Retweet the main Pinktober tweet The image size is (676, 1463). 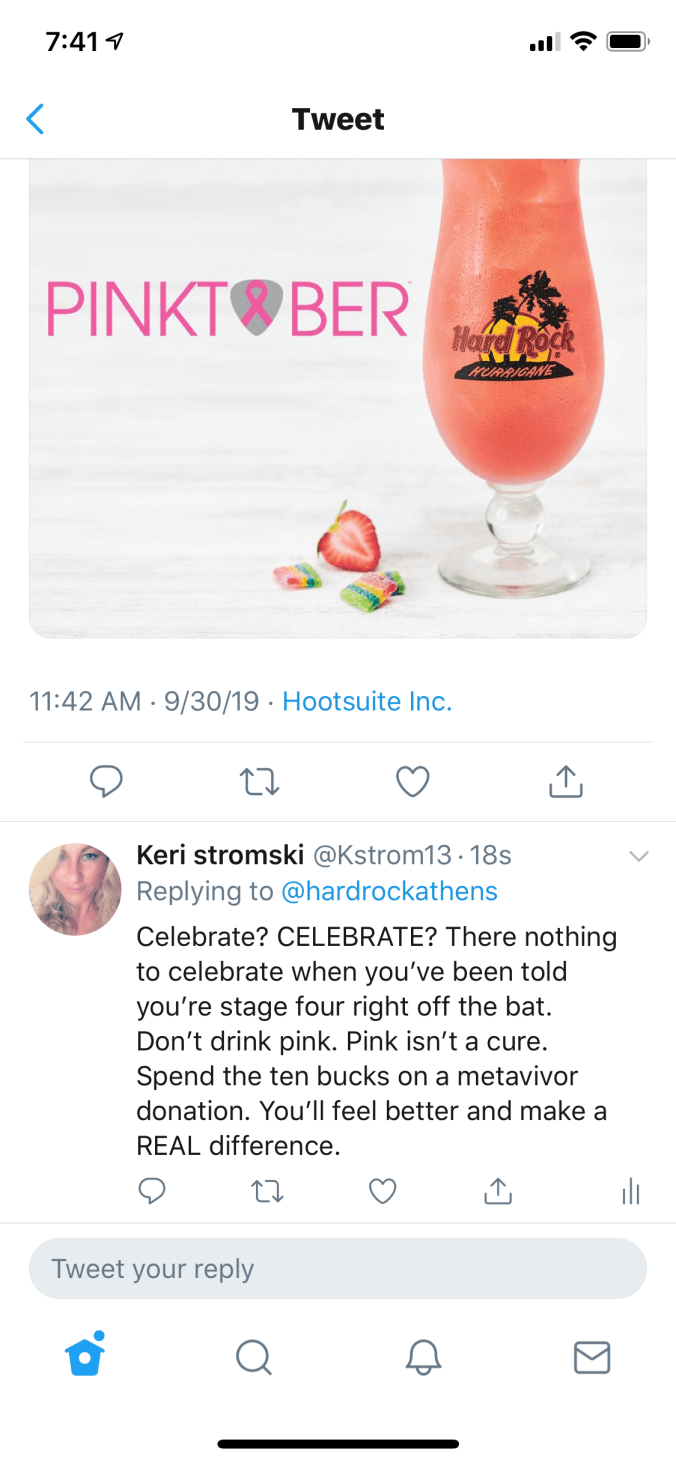point(260,781)
